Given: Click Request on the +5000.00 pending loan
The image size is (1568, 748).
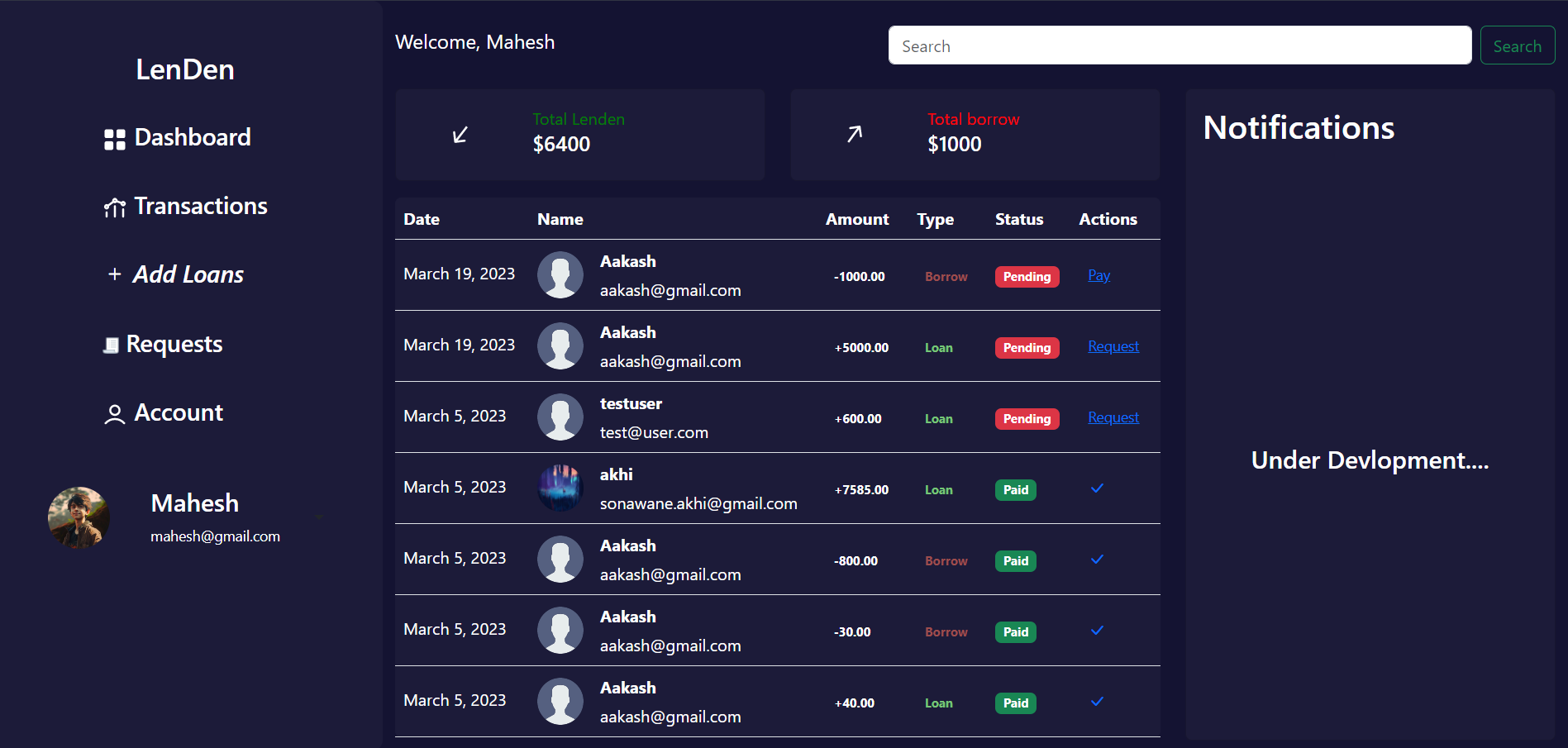Looking at the screenshot, I should 1113,346.
